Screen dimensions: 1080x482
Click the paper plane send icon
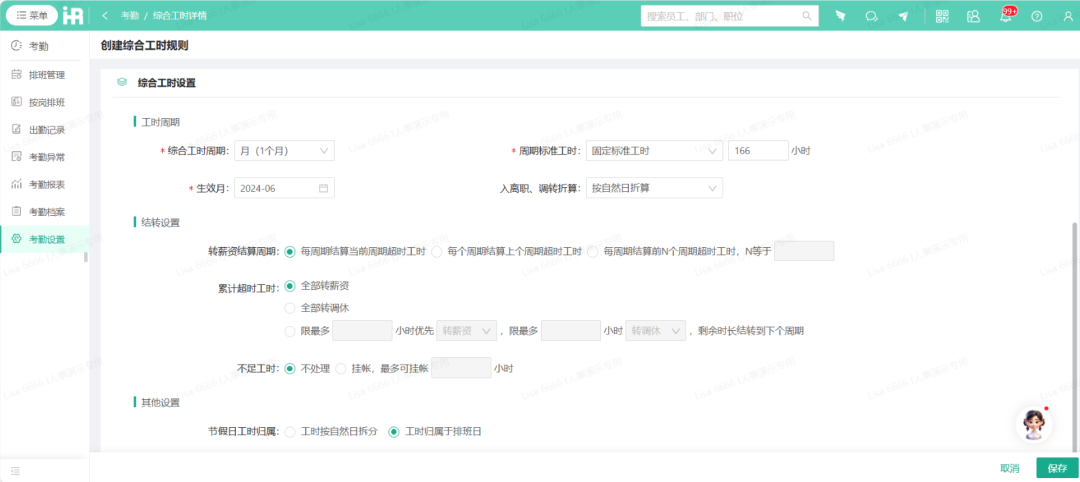coord(903,16)
